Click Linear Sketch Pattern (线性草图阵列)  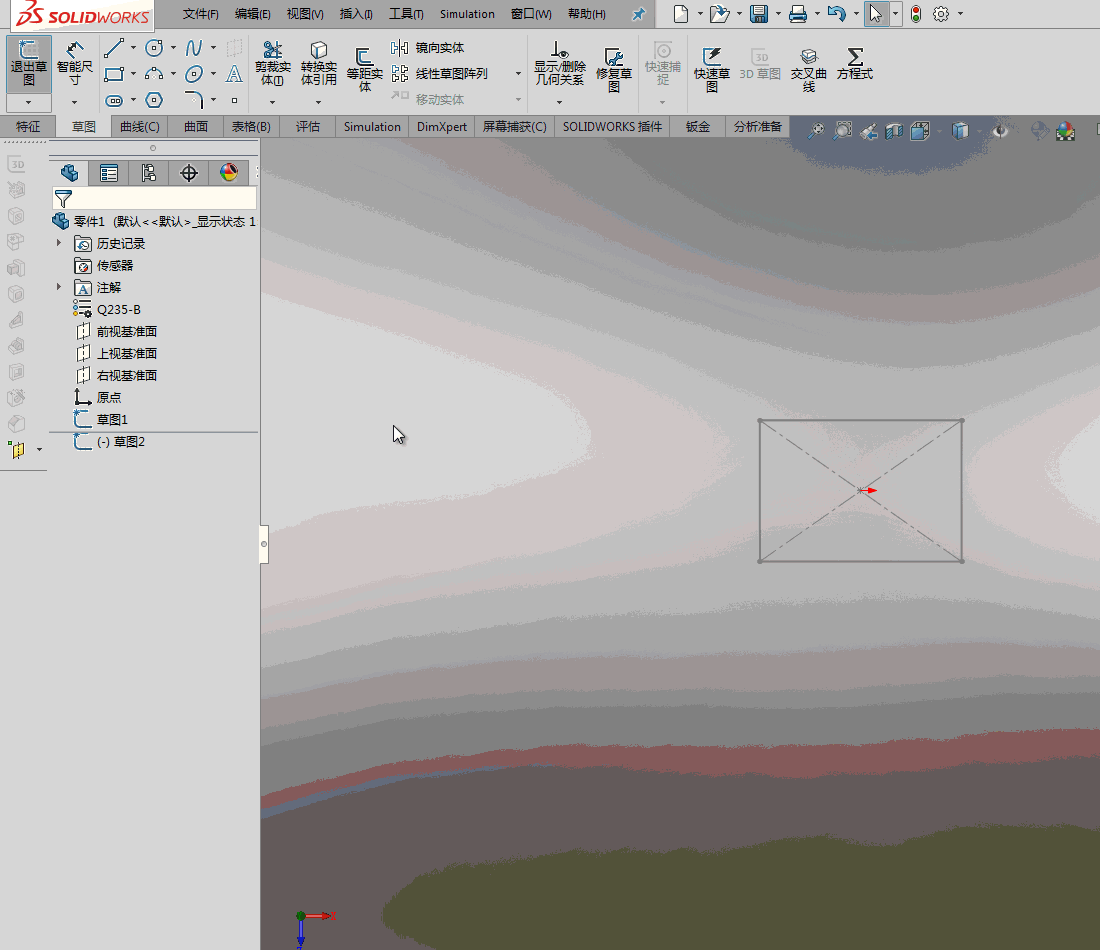click(x=440, y=74)
